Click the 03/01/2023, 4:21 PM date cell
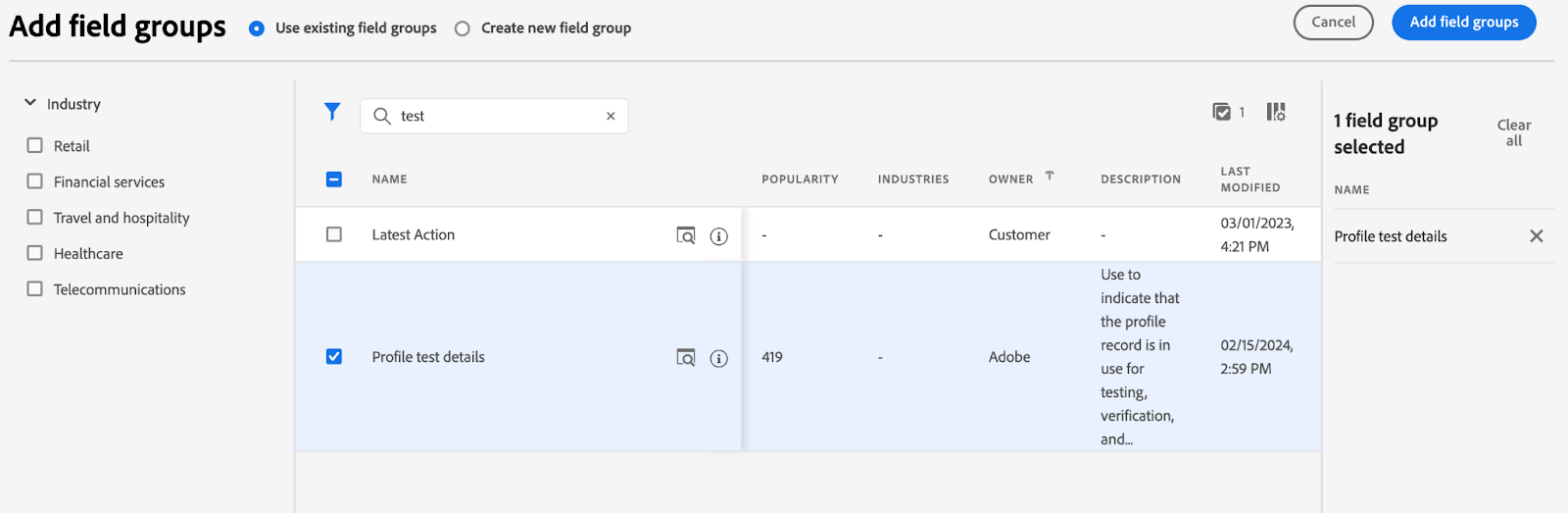Screen dimensions: 1568x513 click(1257, 234)
